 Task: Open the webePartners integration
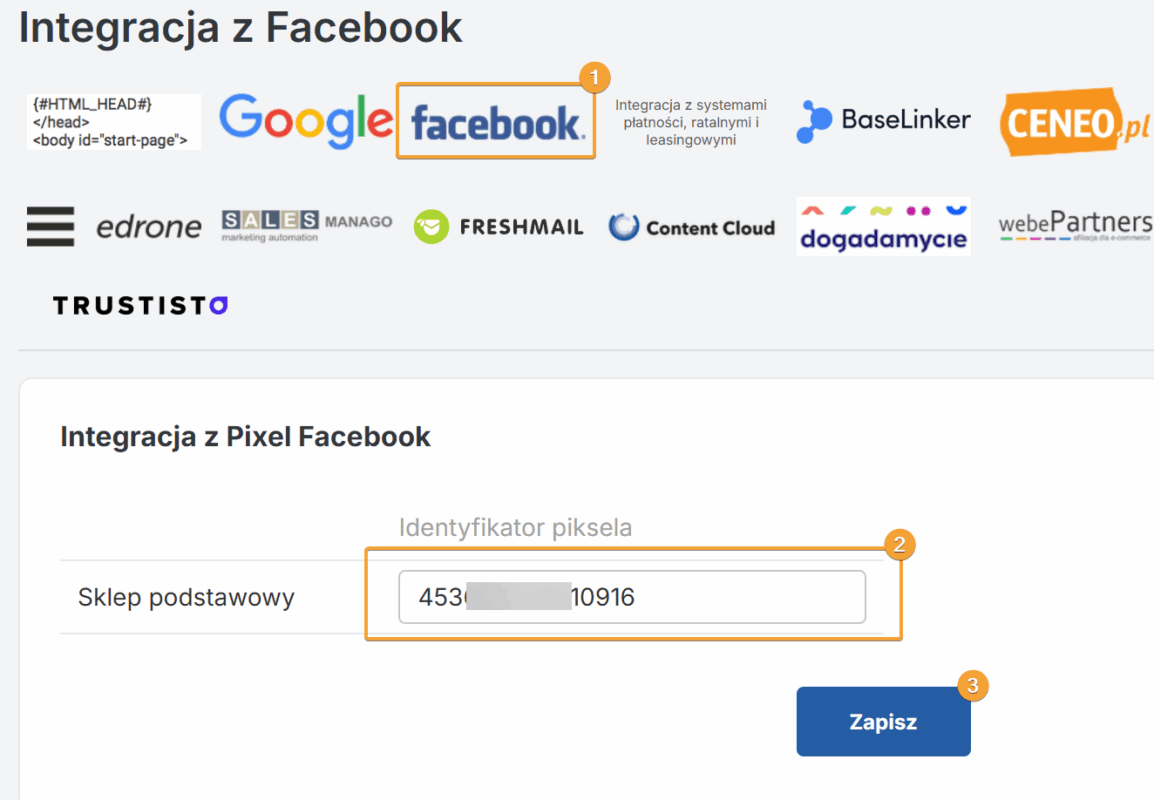[1075, 226]
